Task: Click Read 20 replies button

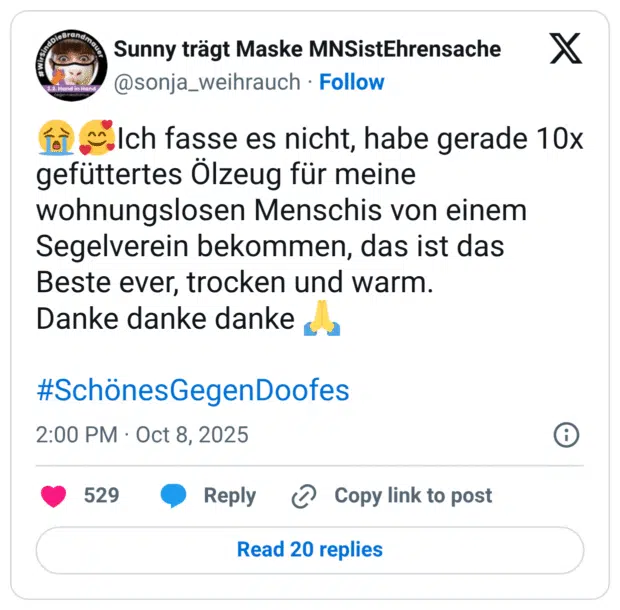Action: (x=310, y=550)
